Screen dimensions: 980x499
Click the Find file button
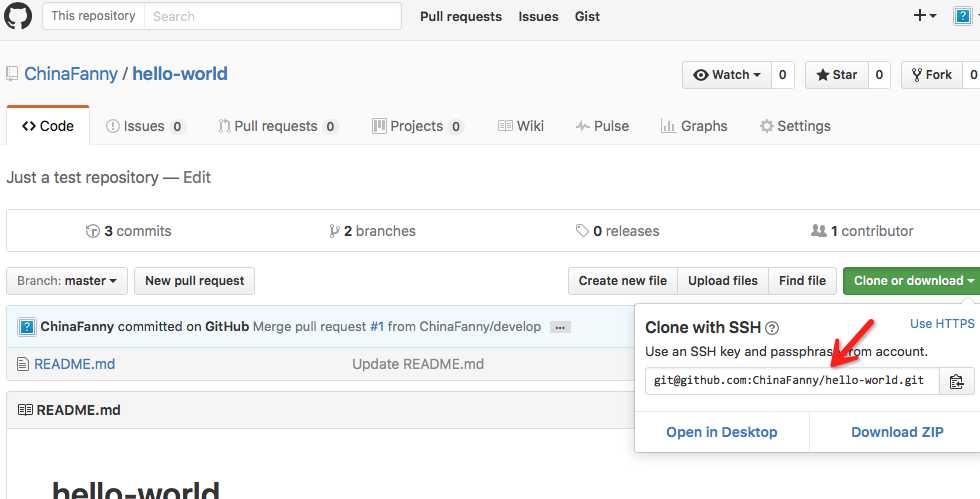tap(802, 281)
